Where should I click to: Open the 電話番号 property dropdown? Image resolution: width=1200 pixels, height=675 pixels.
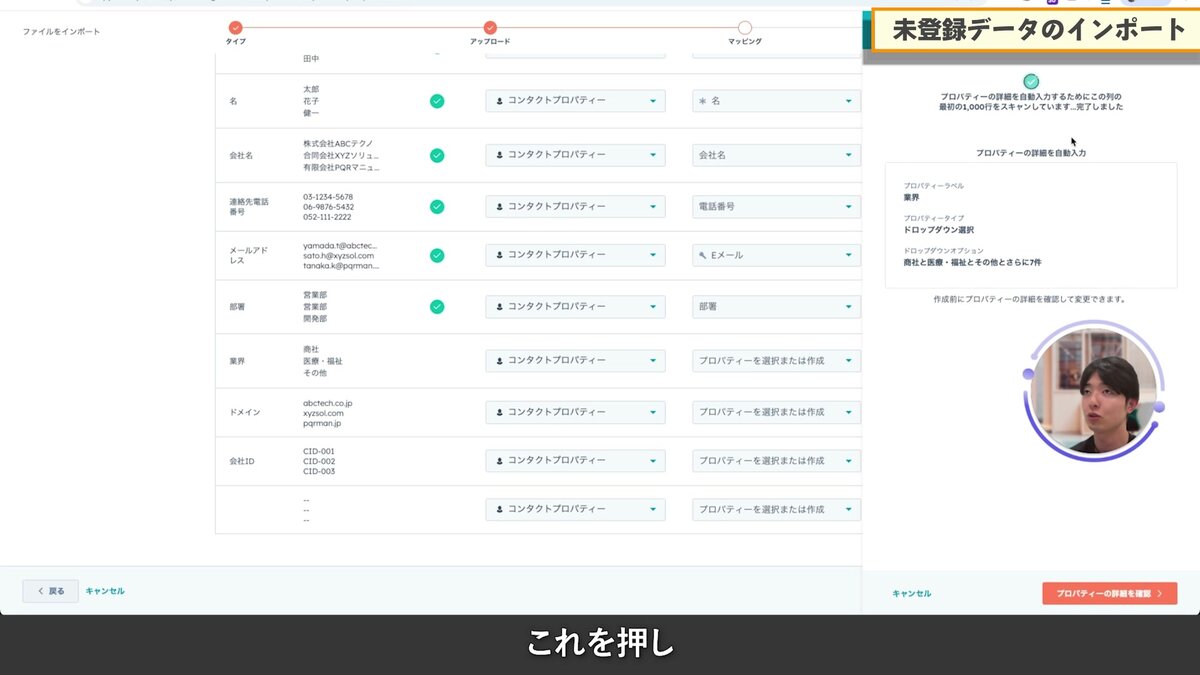point(775,207)
